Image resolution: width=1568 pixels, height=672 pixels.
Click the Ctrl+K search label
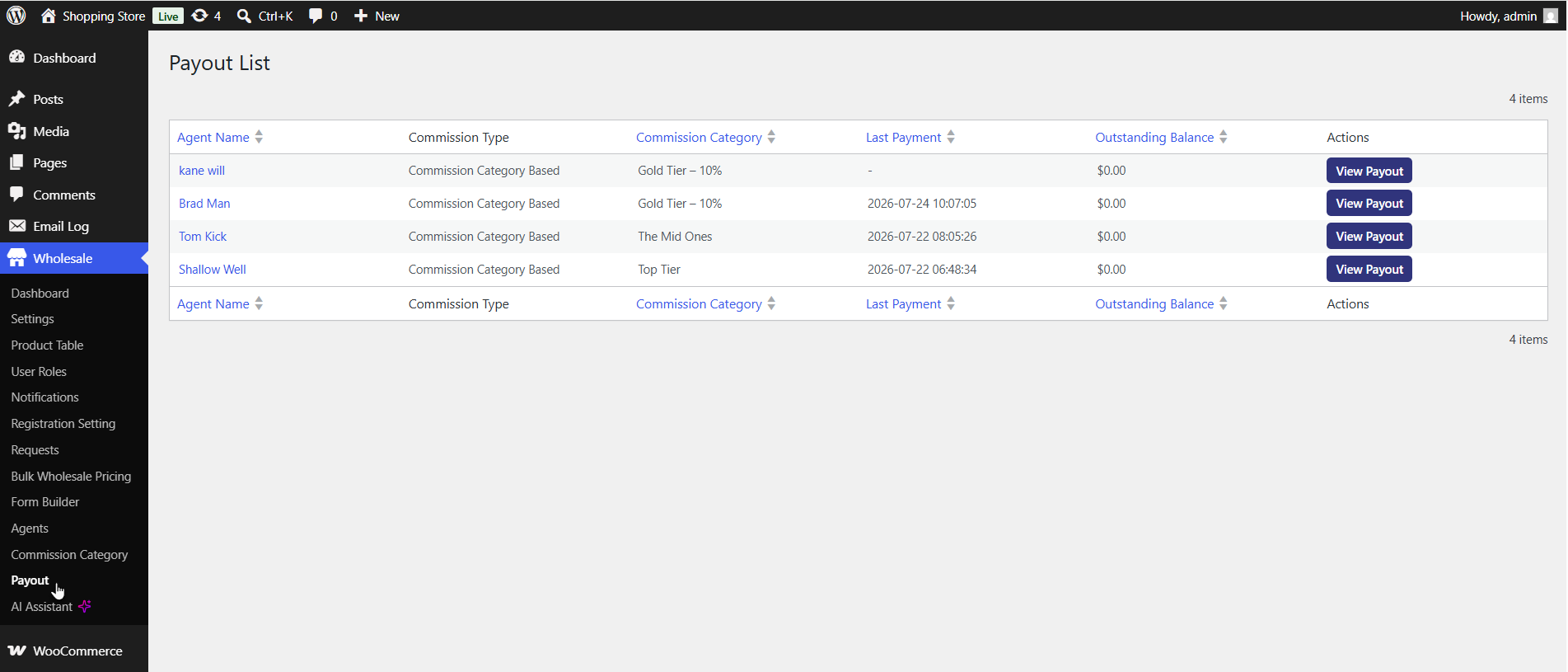coord(275,16)
